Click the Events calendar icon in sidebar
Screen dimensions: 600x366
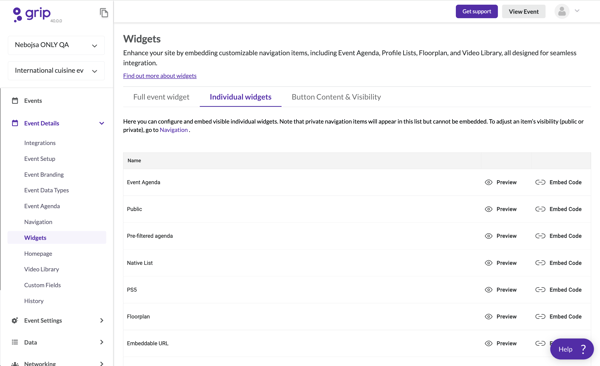point(15,101)
